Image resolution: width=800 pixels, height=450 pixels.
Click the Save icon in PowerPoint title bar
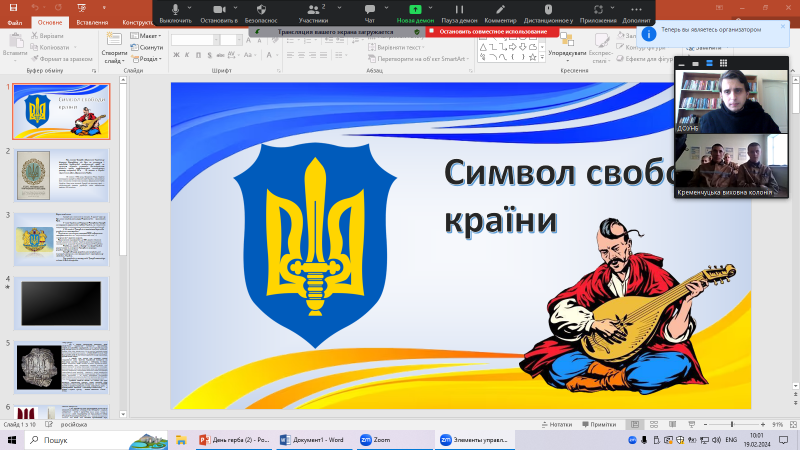tap(14, 7)
